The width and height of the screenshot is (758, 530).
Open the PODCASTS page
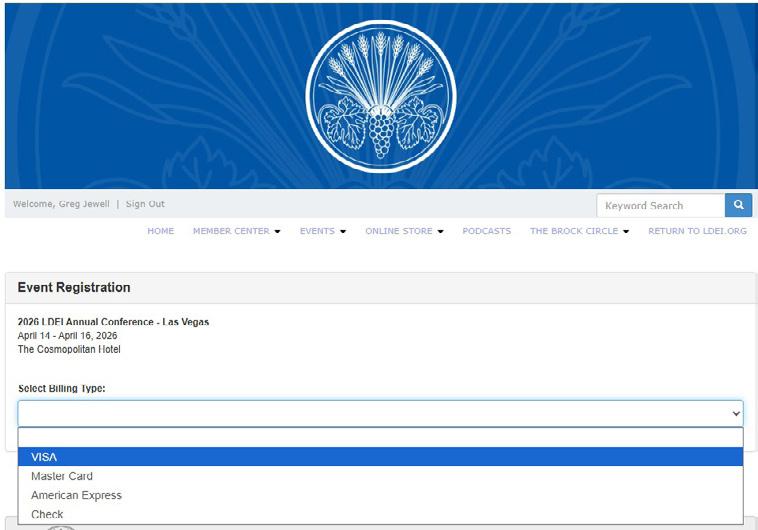486,231
